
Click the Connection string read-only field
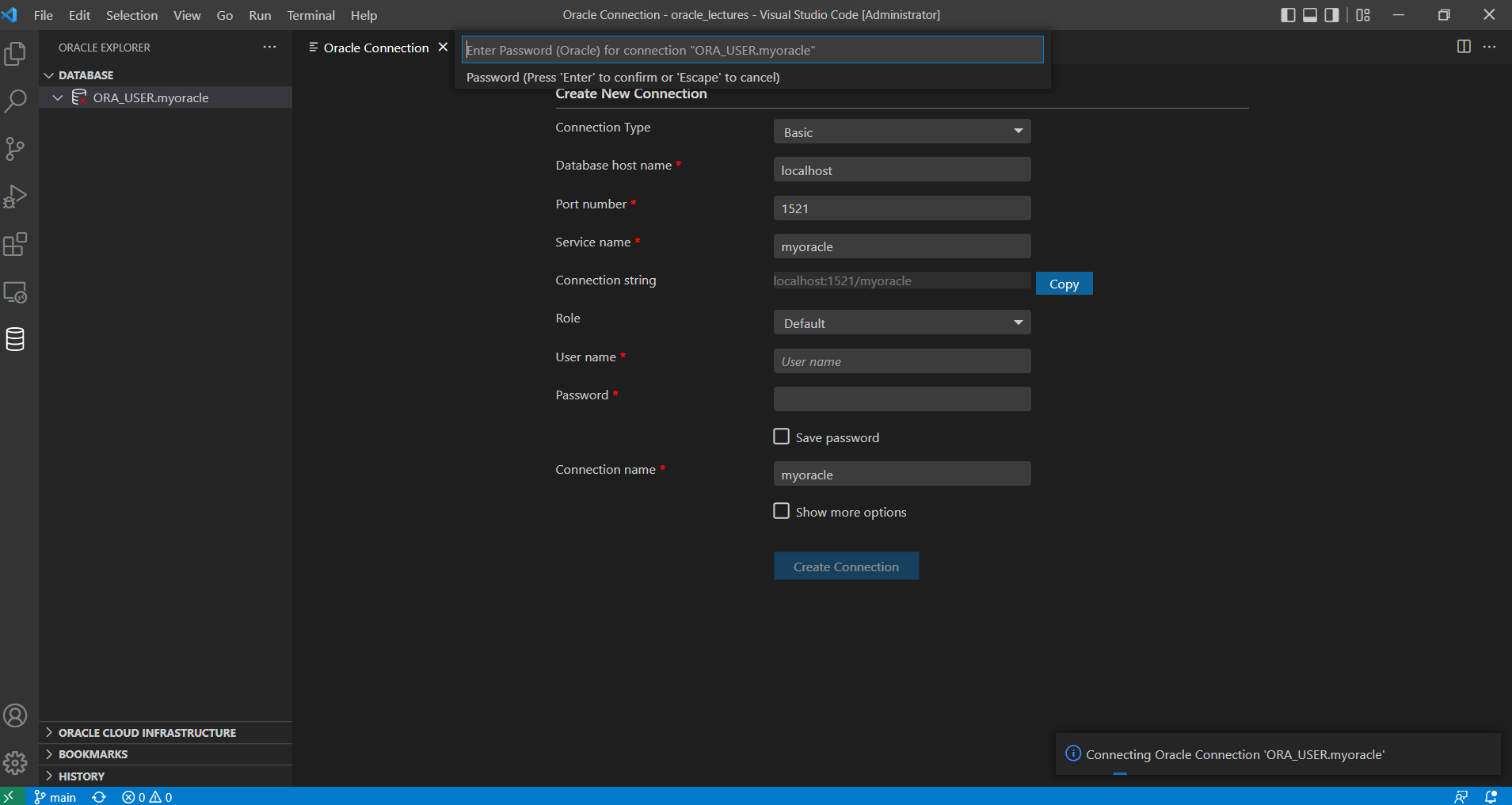pos(902,280)
